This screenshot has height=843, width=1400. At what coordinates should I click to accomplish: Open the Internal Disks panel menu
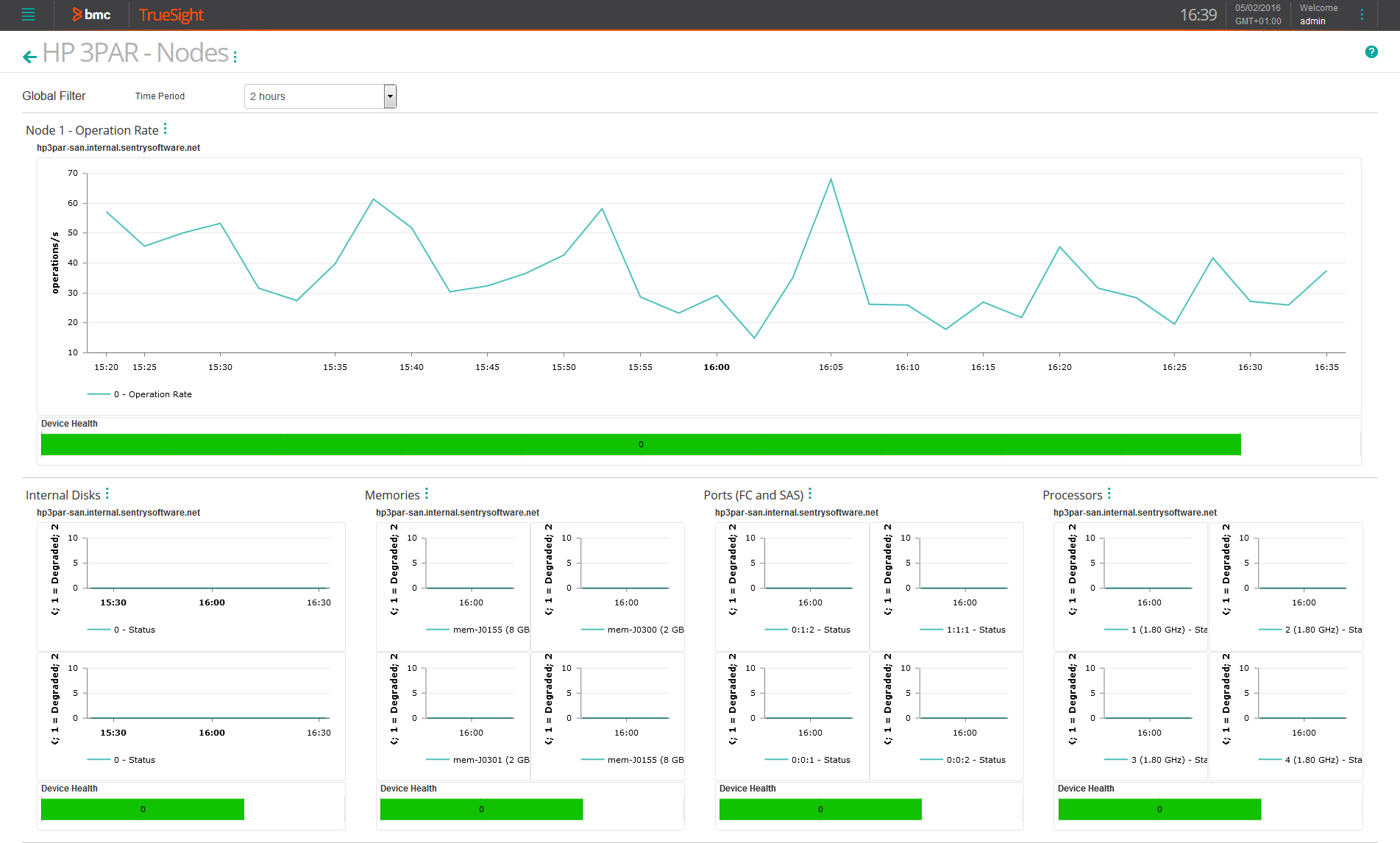[x=107, y=494]
